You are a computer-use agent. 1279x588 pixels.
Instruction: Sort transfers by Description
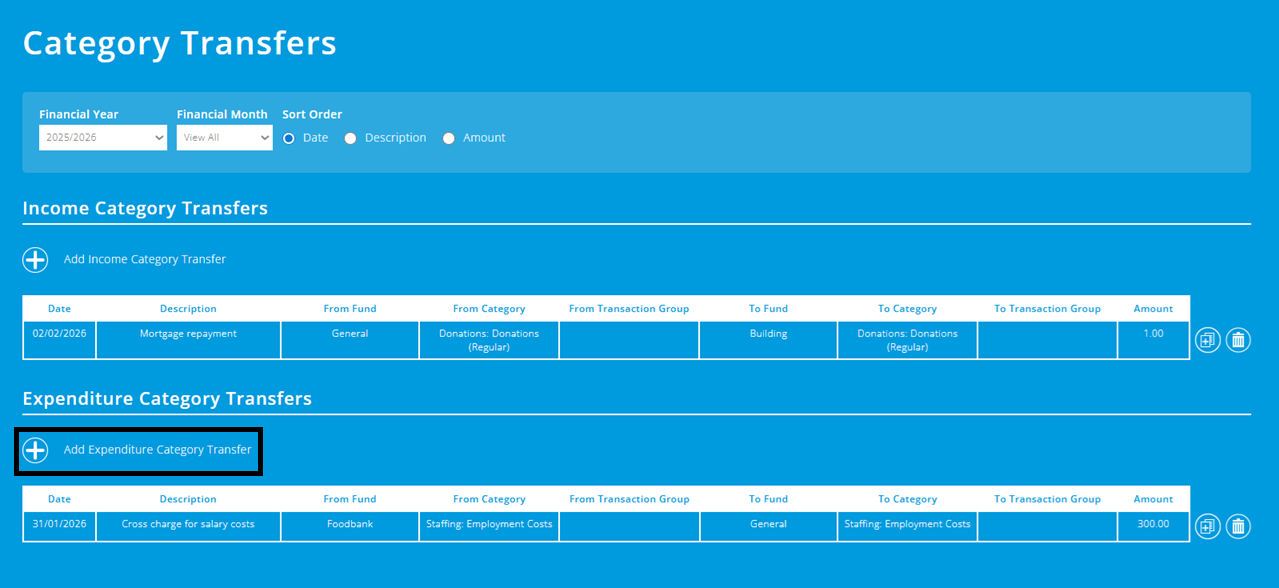click(x=350, y=138)
